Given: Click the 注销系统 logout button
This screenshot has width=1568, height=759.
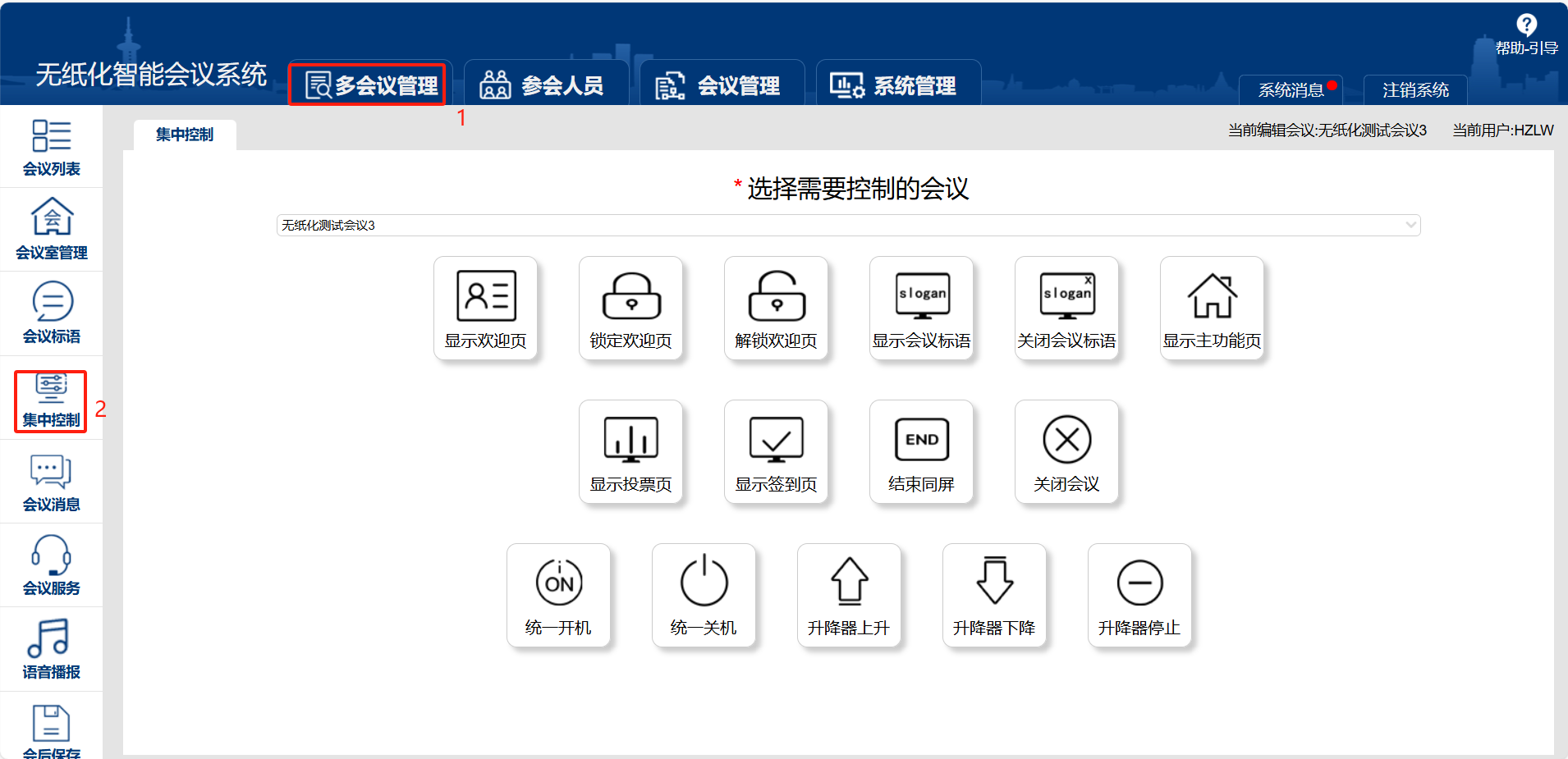Looking at the screenshot, I should pos(1415,89).
